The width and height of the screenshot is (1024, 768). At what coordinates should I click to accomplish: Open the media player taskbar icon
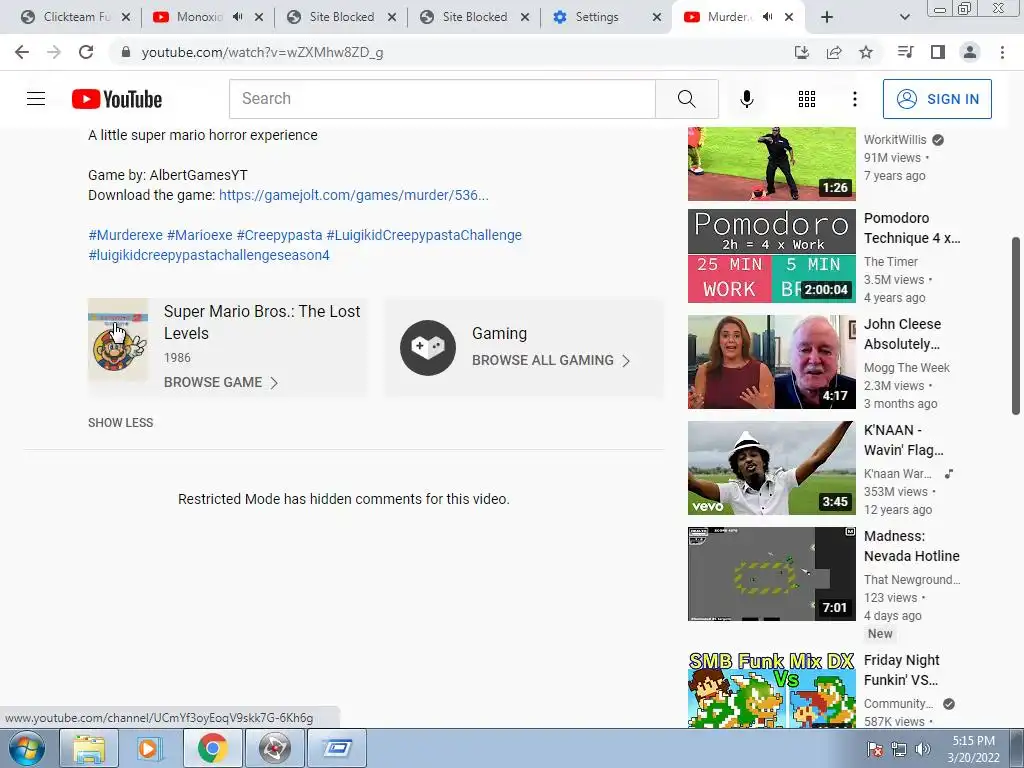pos(148,748)
